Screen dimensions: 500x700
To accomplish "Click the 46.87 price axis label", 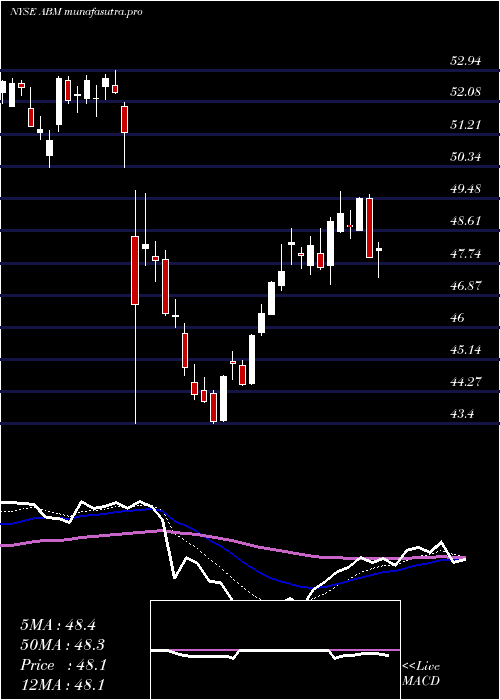I will [x=465, y=286].
